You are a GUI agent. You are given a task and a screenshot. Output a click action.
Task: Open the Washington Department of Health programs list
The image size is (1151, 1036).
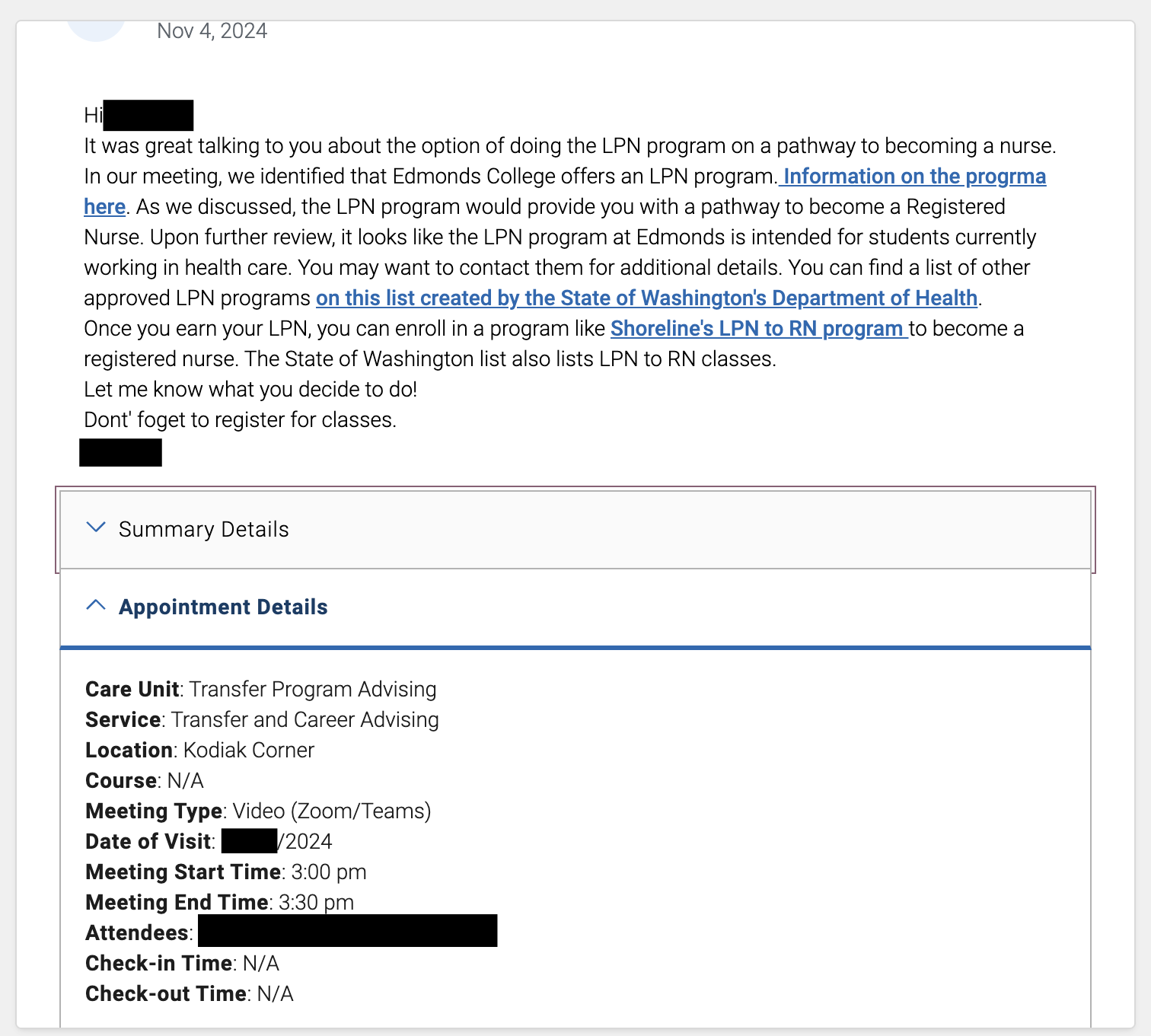click(x=646, y=298)
